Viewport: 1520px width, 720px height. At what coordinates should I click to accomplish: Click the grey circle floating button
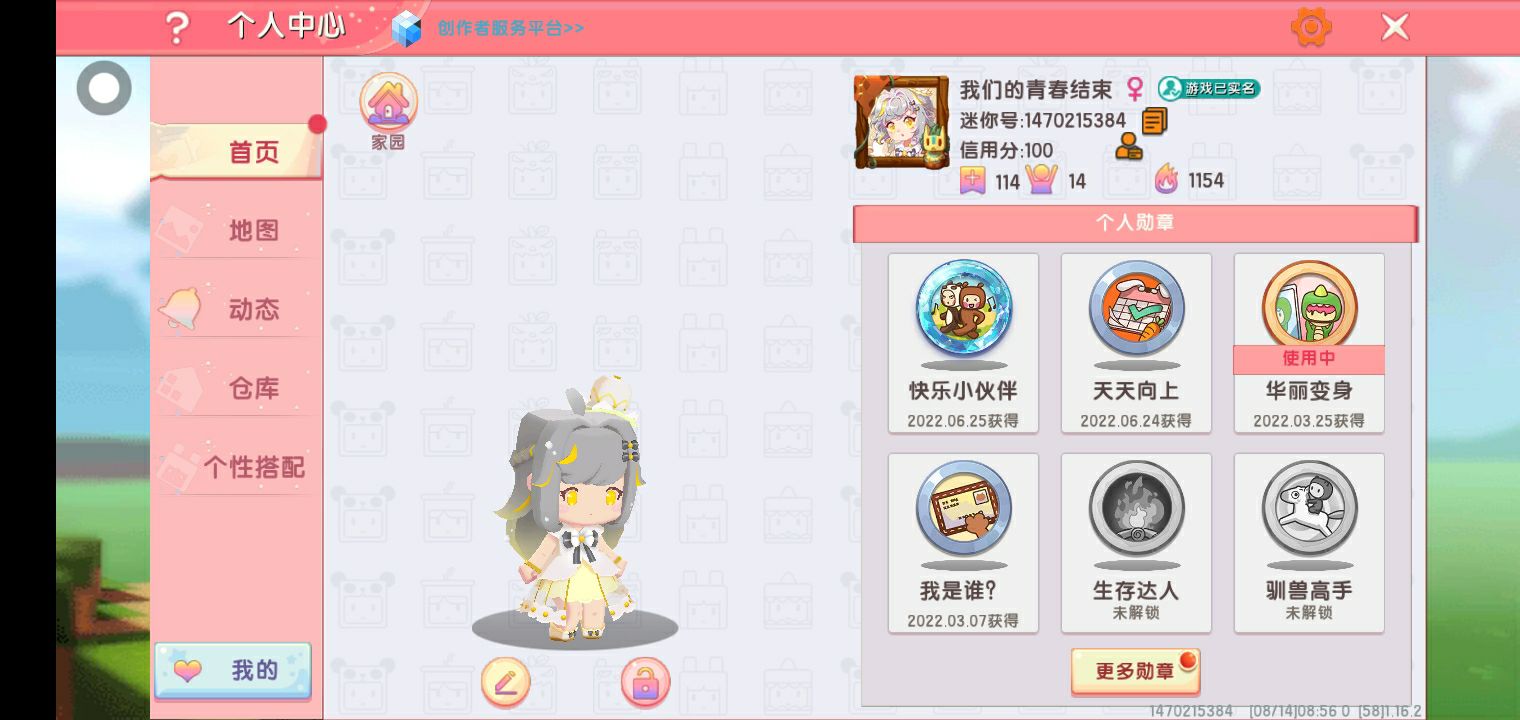(104, 88)
